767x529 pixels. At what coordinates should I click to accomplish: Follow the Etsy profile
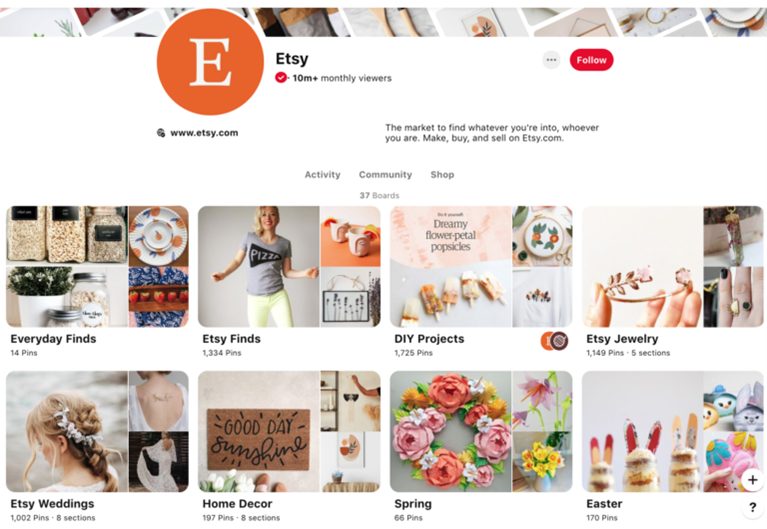pyautogui.click(x=591, y=60)
